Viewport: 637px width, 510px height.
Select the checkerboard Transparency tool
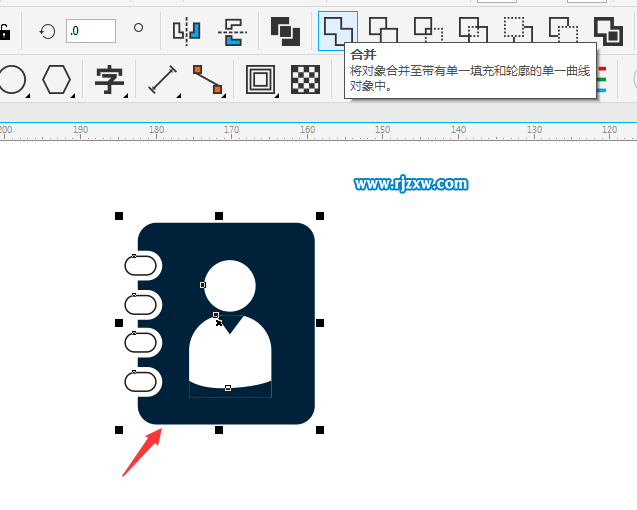tap(306, 80)
